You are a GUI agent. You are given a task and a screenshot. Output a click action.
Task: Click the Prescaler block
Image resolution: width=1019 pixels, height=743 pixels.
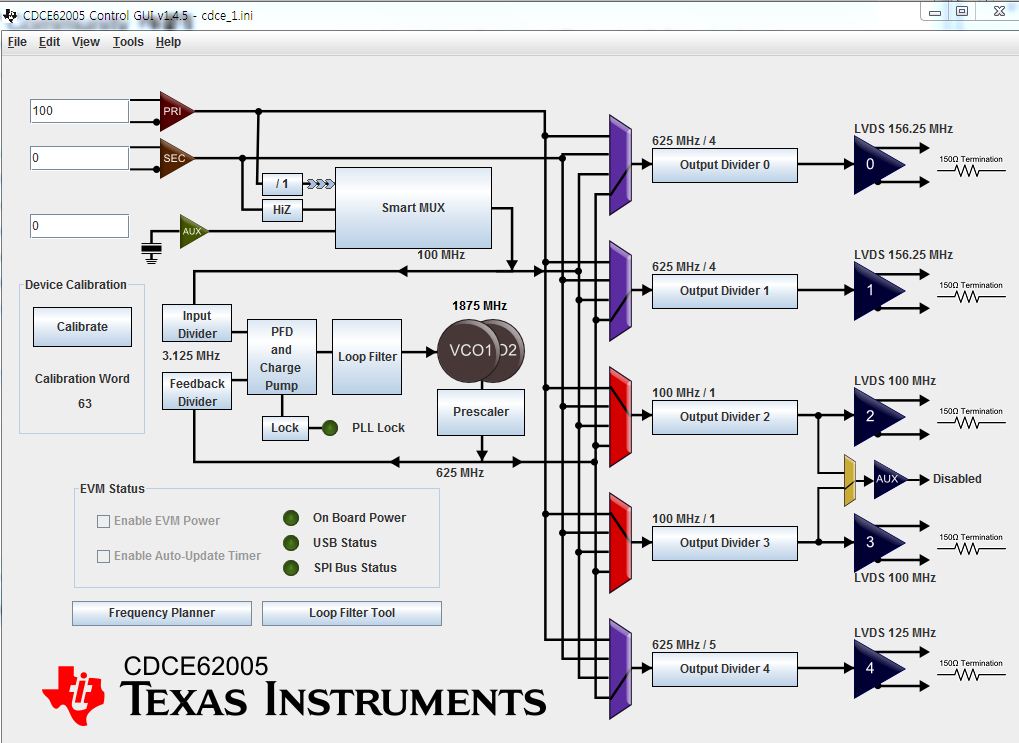pos(480,412)
